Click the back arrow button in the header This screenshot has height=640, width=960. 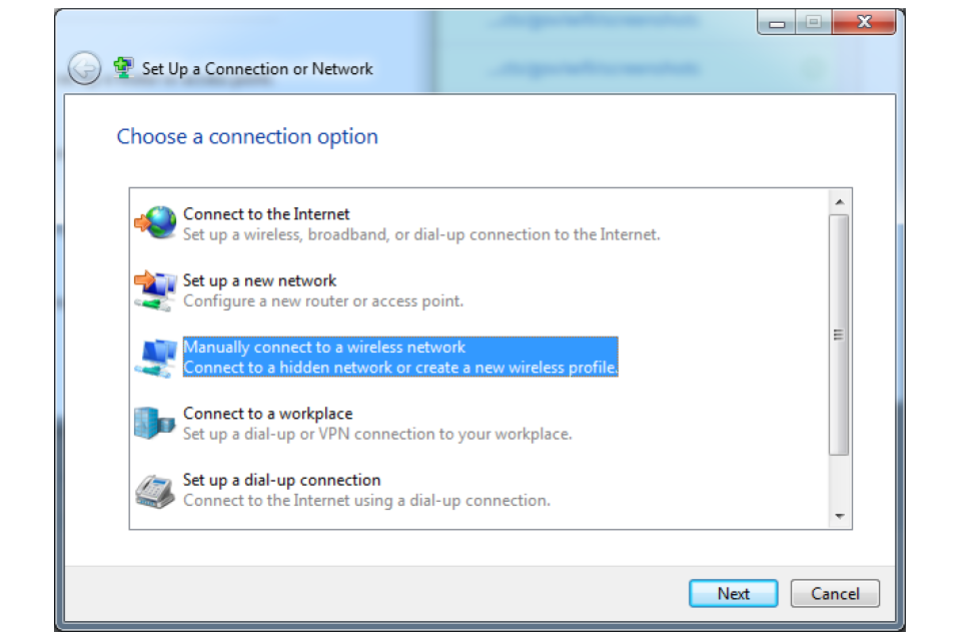click(x=84, y=68)
